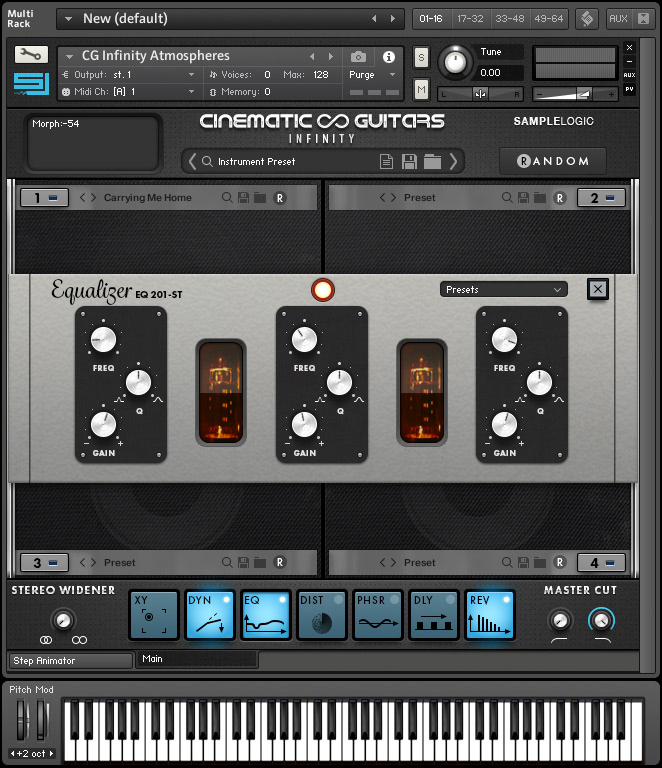662x768 pixels.
Task: Open Instrument Preset folder icon
Action: [432, 161]
